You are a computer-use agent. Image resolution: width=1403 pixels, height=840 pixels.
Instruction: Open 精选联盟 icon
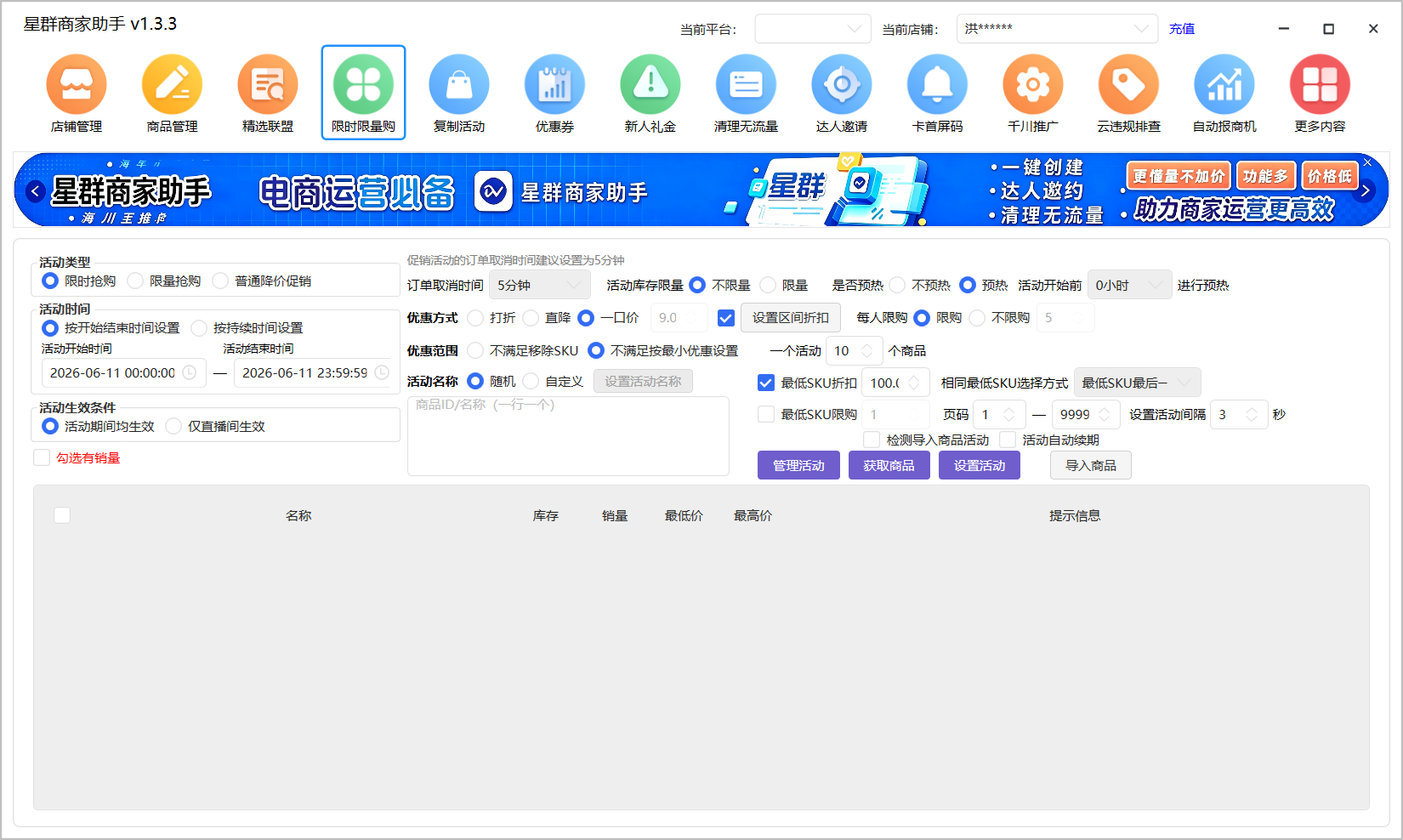click(x=268, y=94)
